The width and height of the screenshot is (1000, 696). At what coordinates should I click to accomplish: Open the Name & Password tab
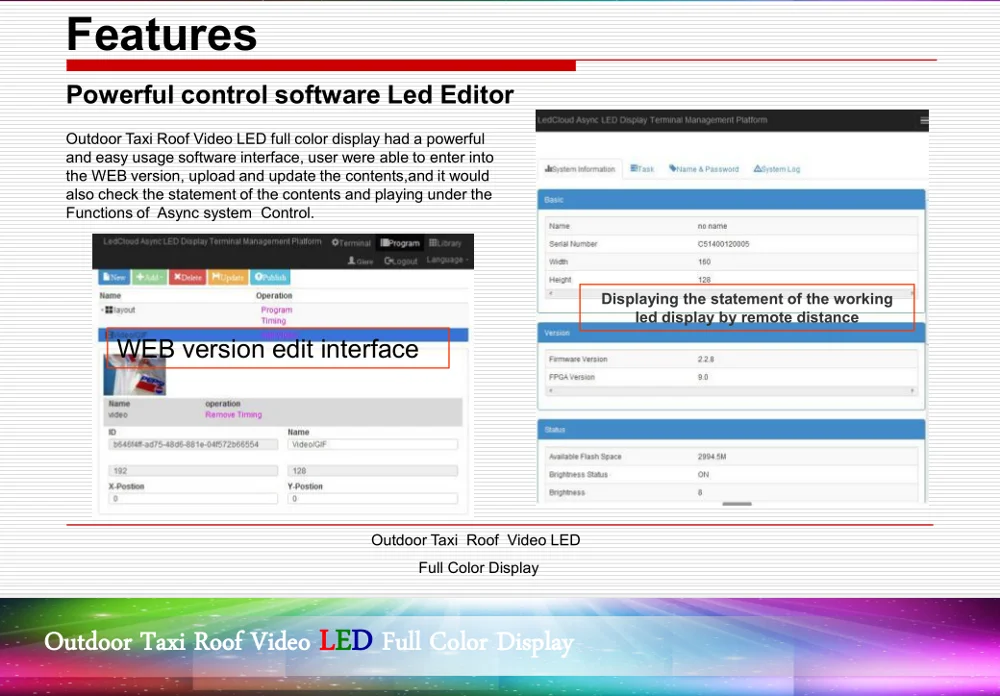tap(704, 169)
